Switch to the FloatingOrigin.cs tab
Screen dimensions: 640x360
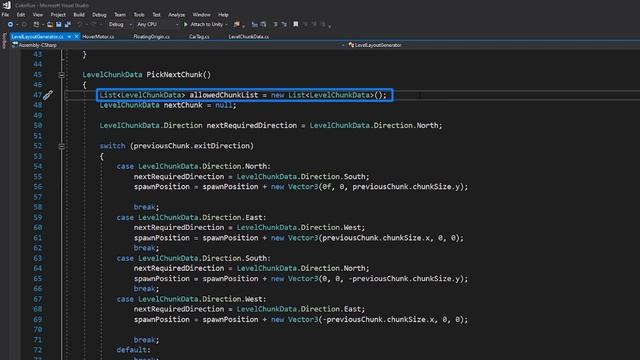click(151, 37)
